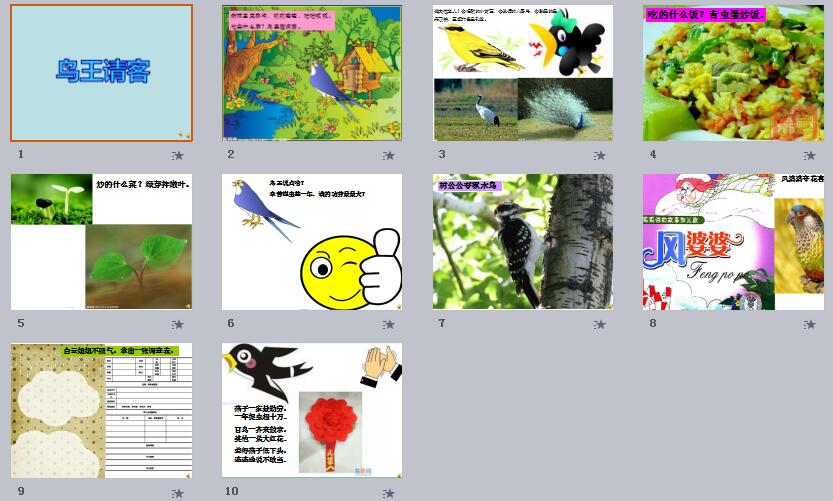This screenshot has width=833, height=501.
Task: Click the star icon below slide 9
Action: coord(178,493)
